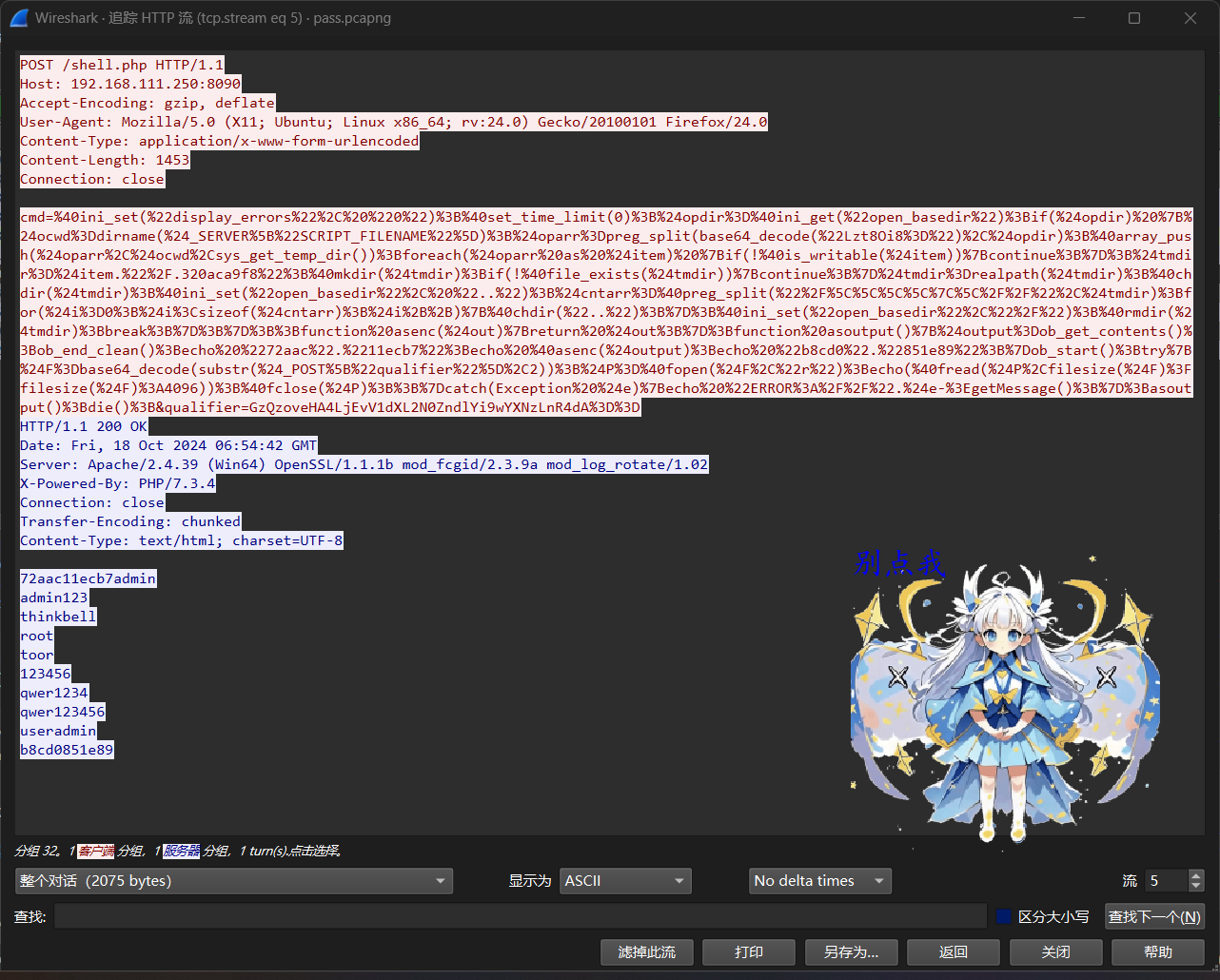Click the 查找 search text field

pos(521,916)
